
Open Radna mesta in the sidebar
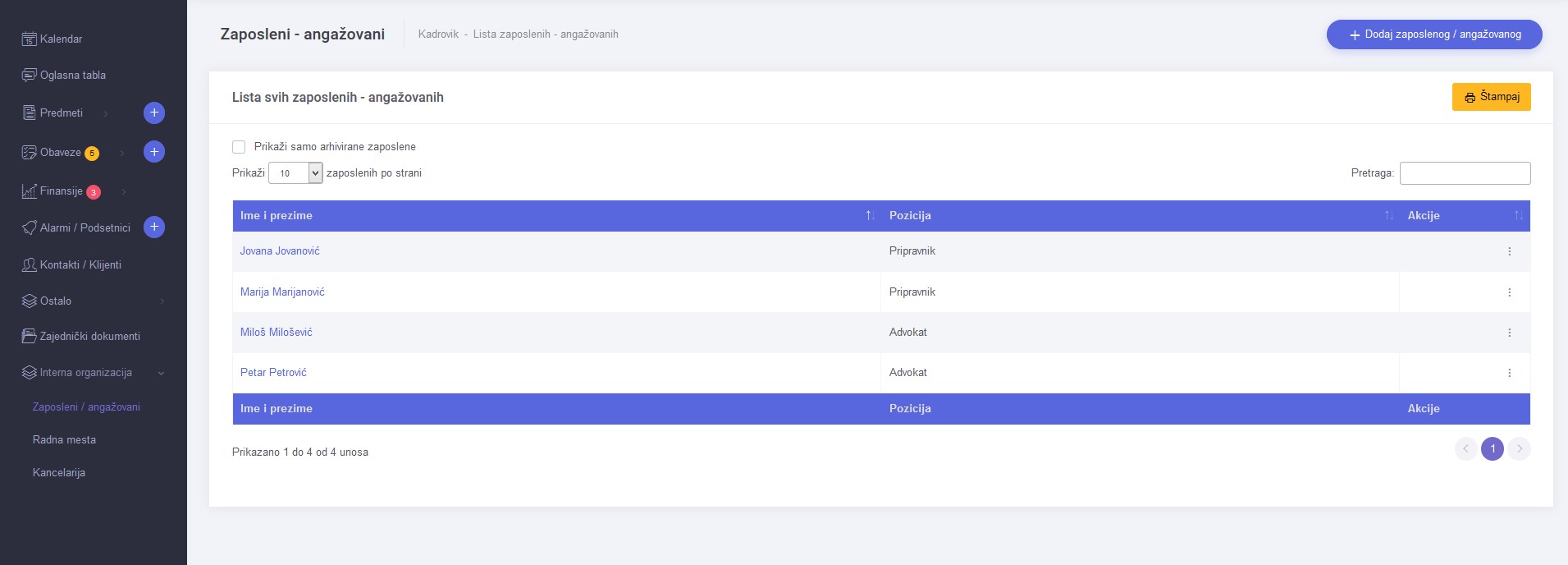tap(64, 440)
